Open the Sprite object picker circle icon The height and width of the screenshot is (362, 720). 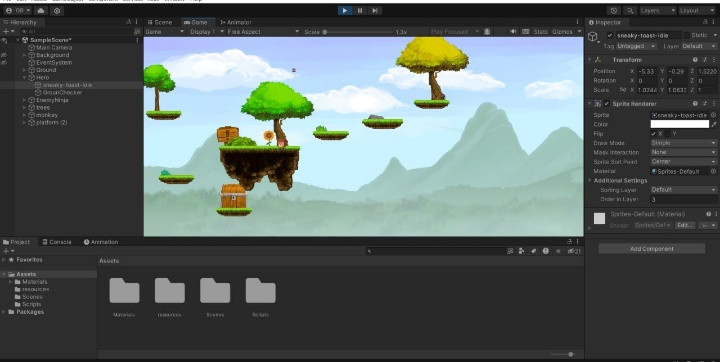pos(713,115)
